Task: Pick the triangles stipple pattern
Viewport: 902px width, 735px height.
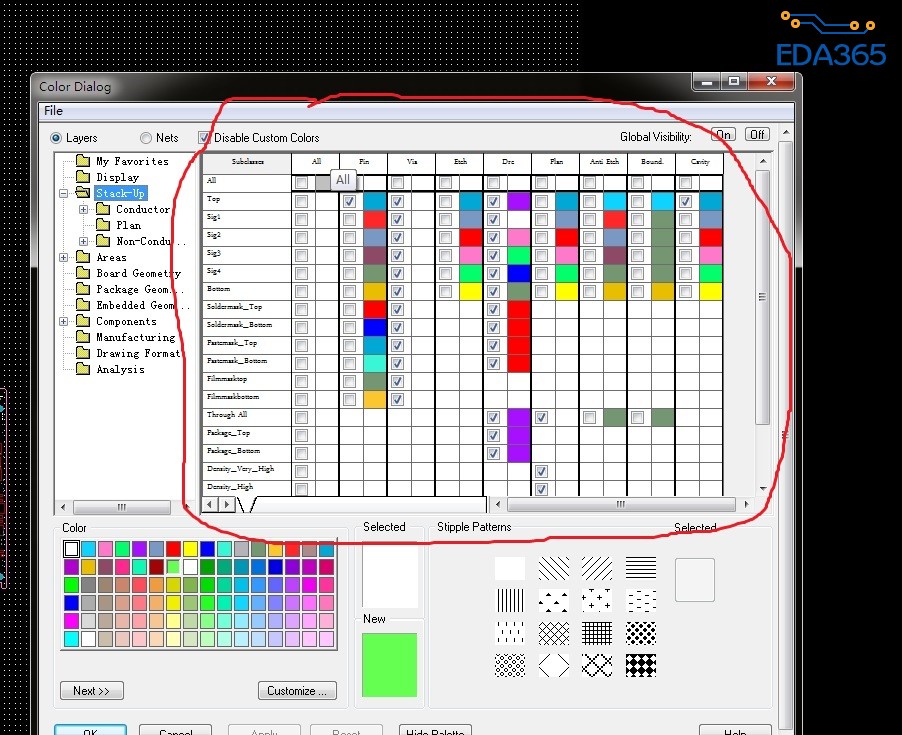Action: (x=553, y=600)
